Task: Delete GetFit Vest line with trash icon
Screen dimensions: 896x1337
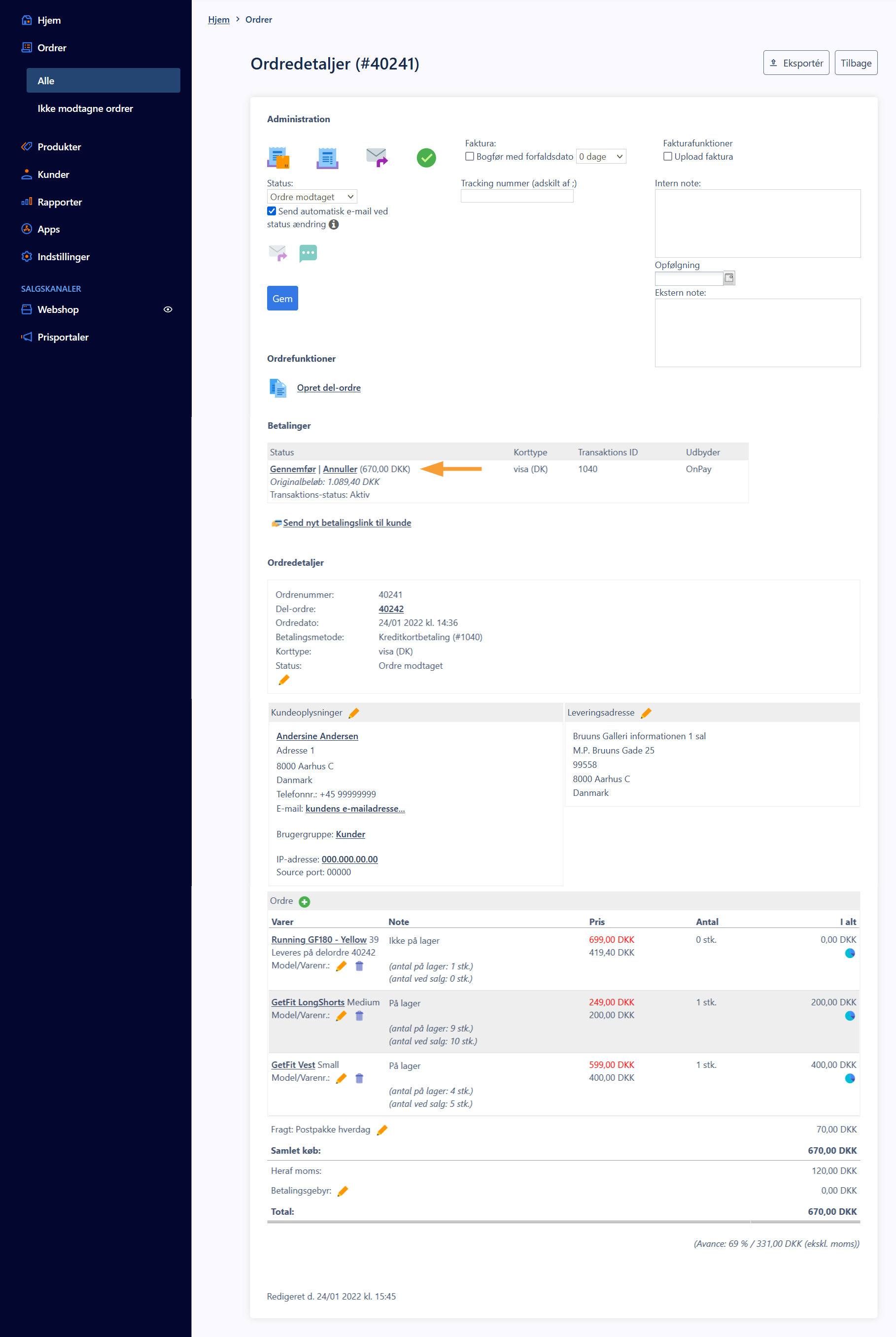Action: point(359,1078)
